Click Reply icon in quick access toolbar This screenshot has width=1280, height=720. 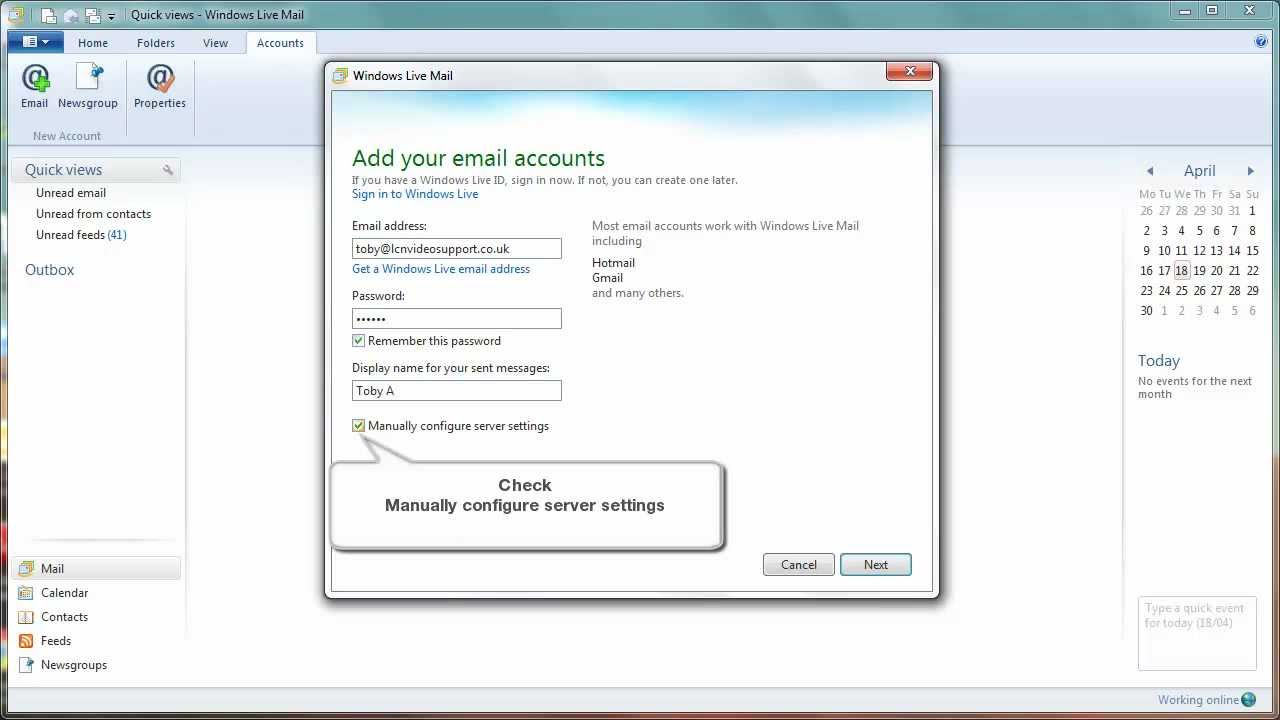(71, 15)
